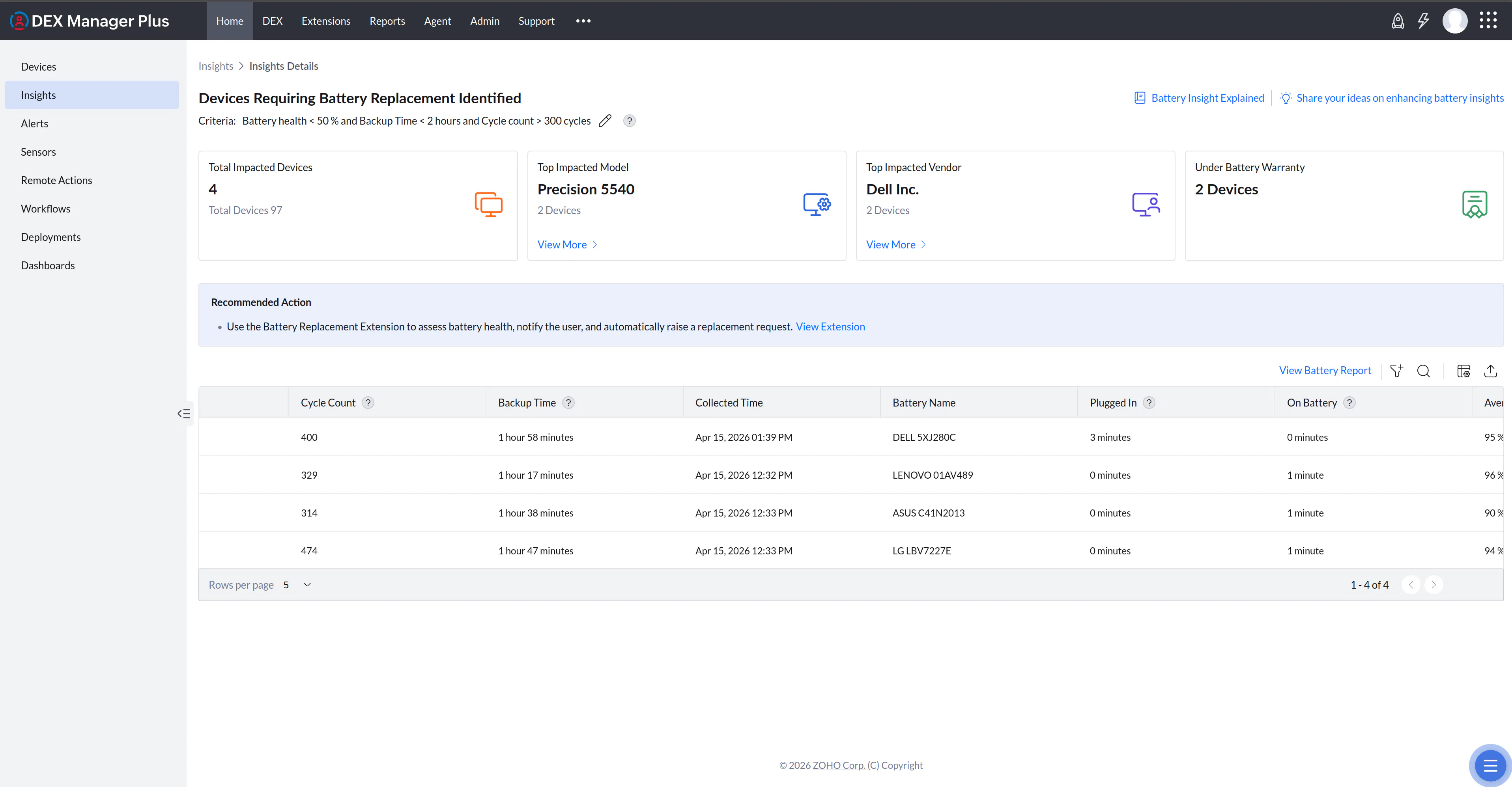The image size is (1512, 787).
Task: Open the lightning bolt quick actions icon
Action: 1423,21
